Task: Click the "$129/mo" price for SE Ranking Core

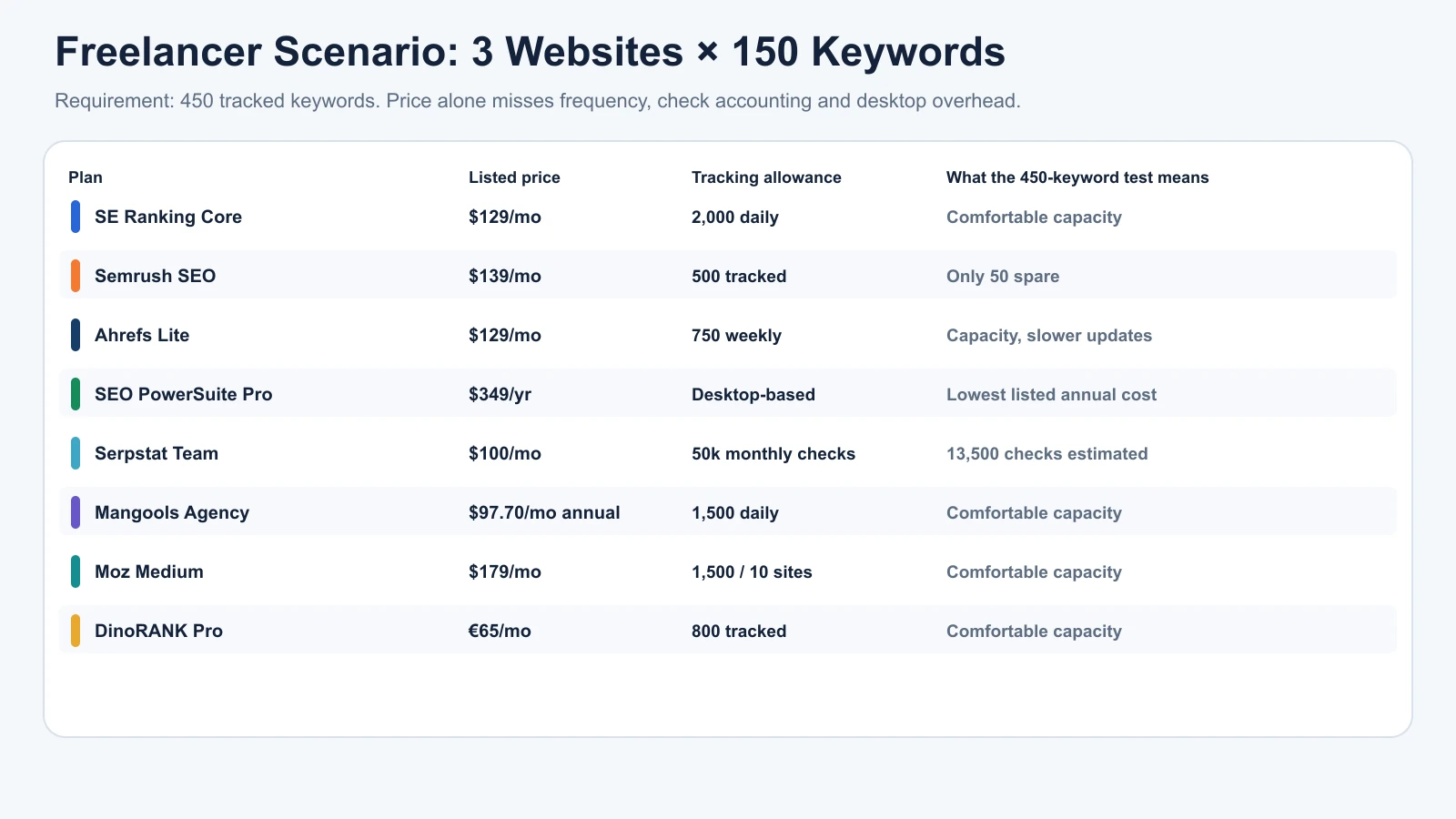Action: (505, 217)
